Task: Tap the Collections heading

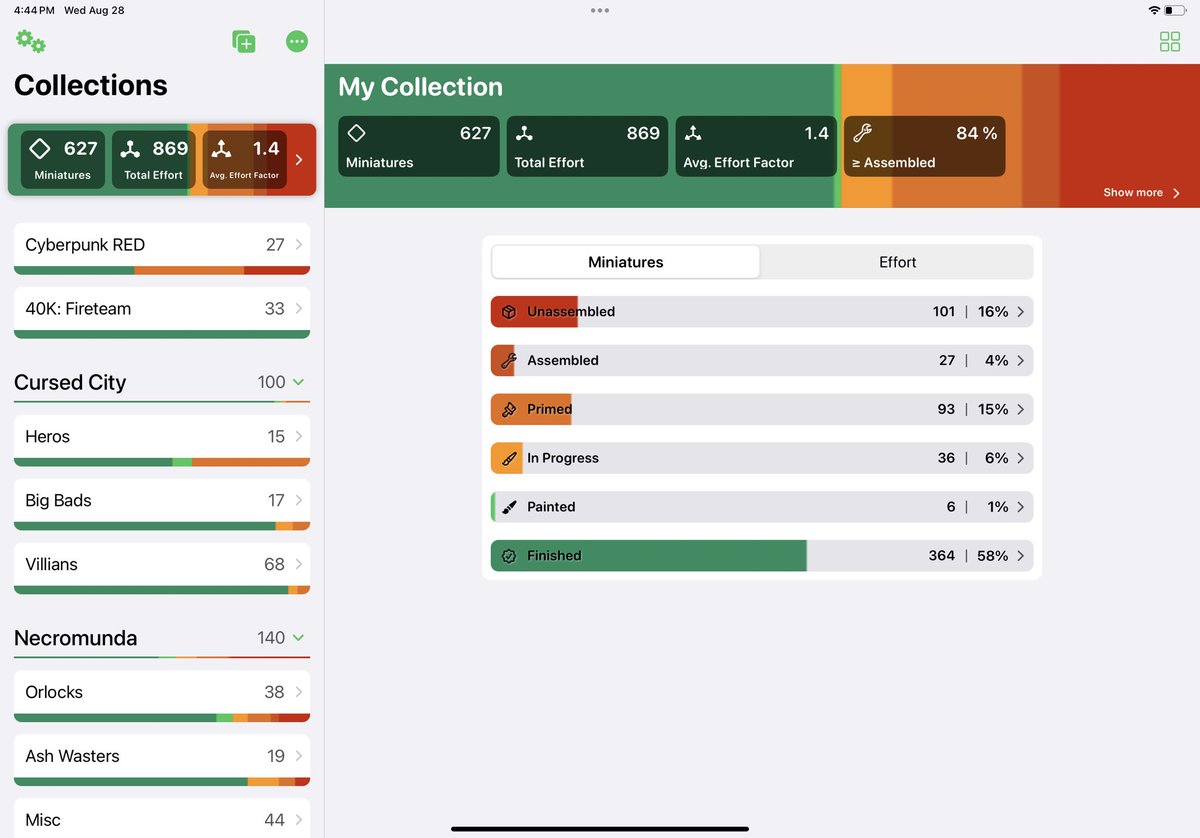Action: click(x=91, y=85)
